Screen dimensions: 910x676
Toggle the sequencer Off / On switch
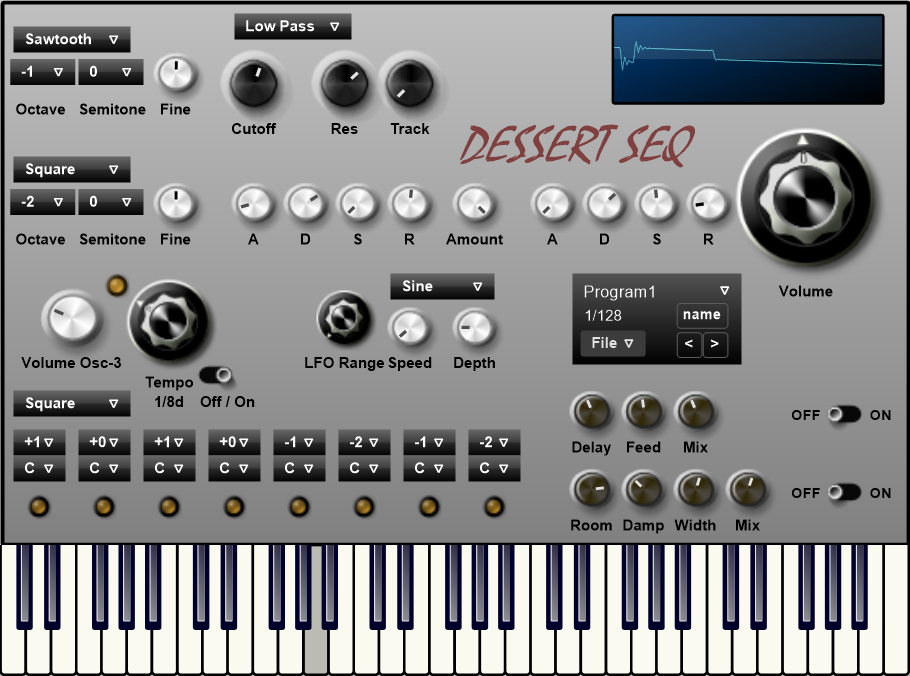pyautogui.click(x=216, y=376)
